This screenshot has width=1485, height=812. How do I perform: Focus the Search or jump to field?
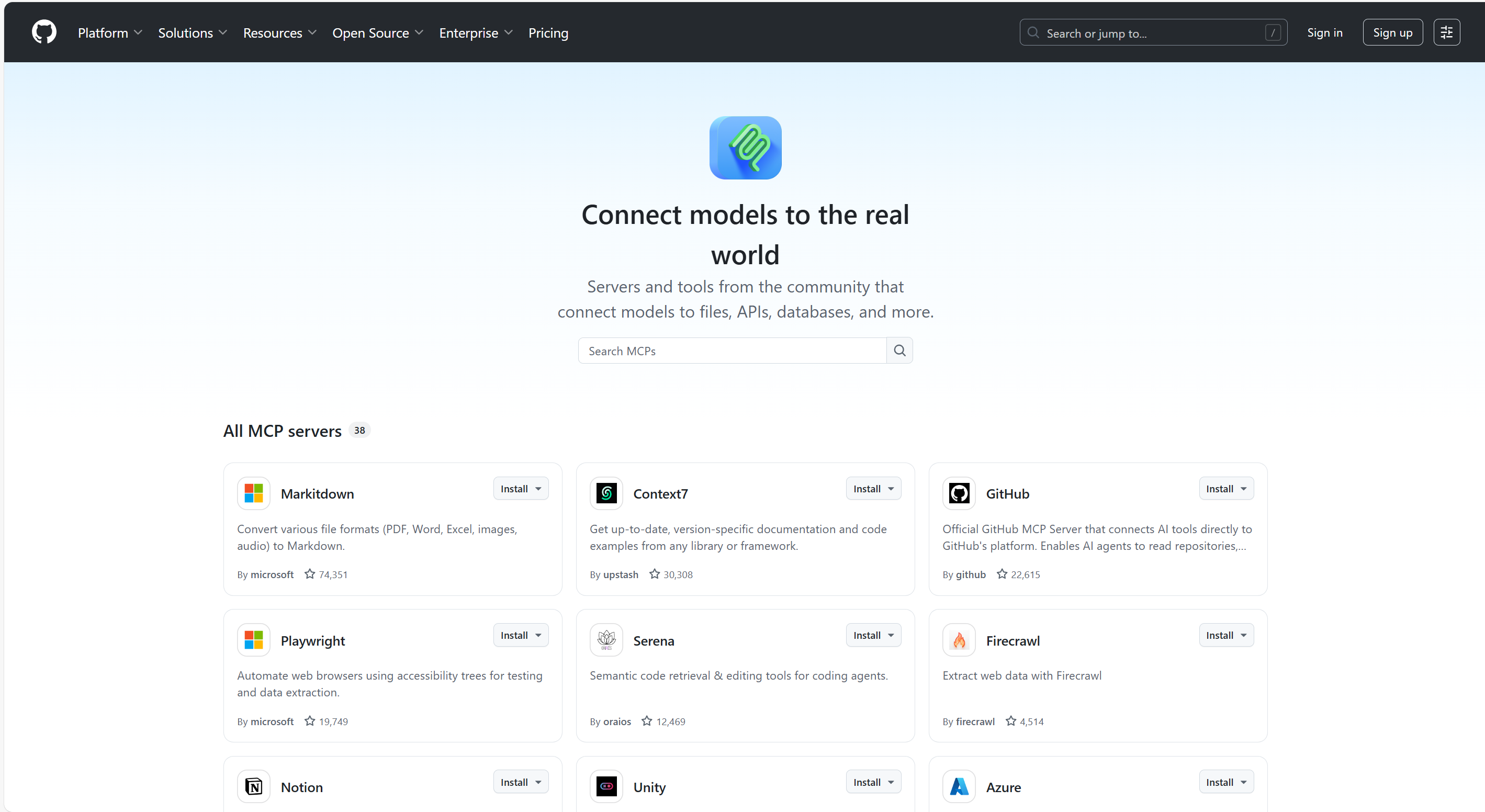tap(1153, 33)
